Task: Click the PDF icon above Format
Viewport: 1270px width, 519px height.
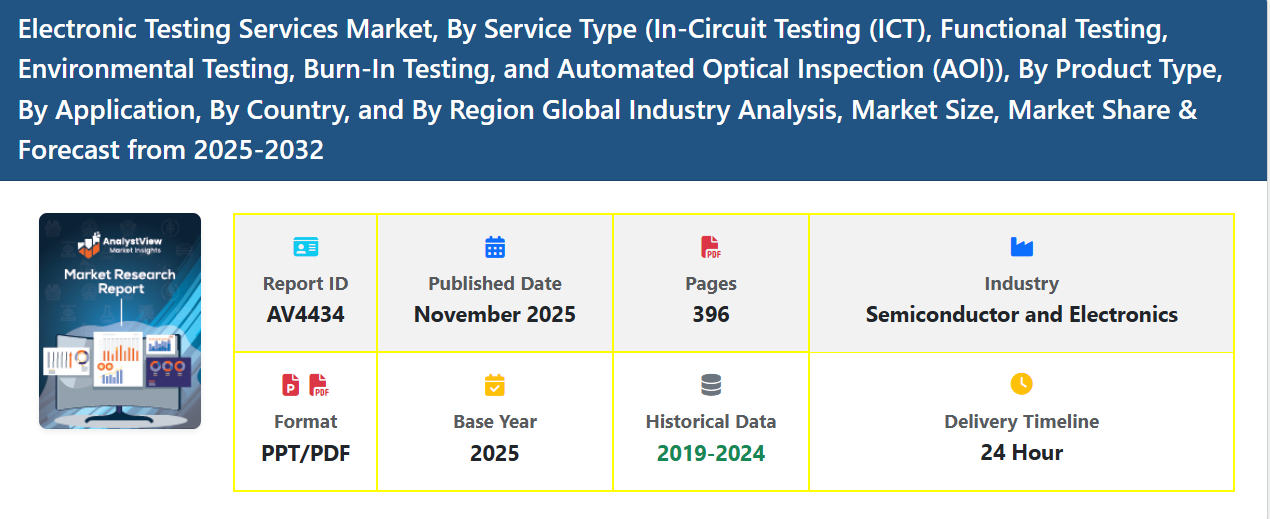Action: pyautogui.click(x=319, y=384)
